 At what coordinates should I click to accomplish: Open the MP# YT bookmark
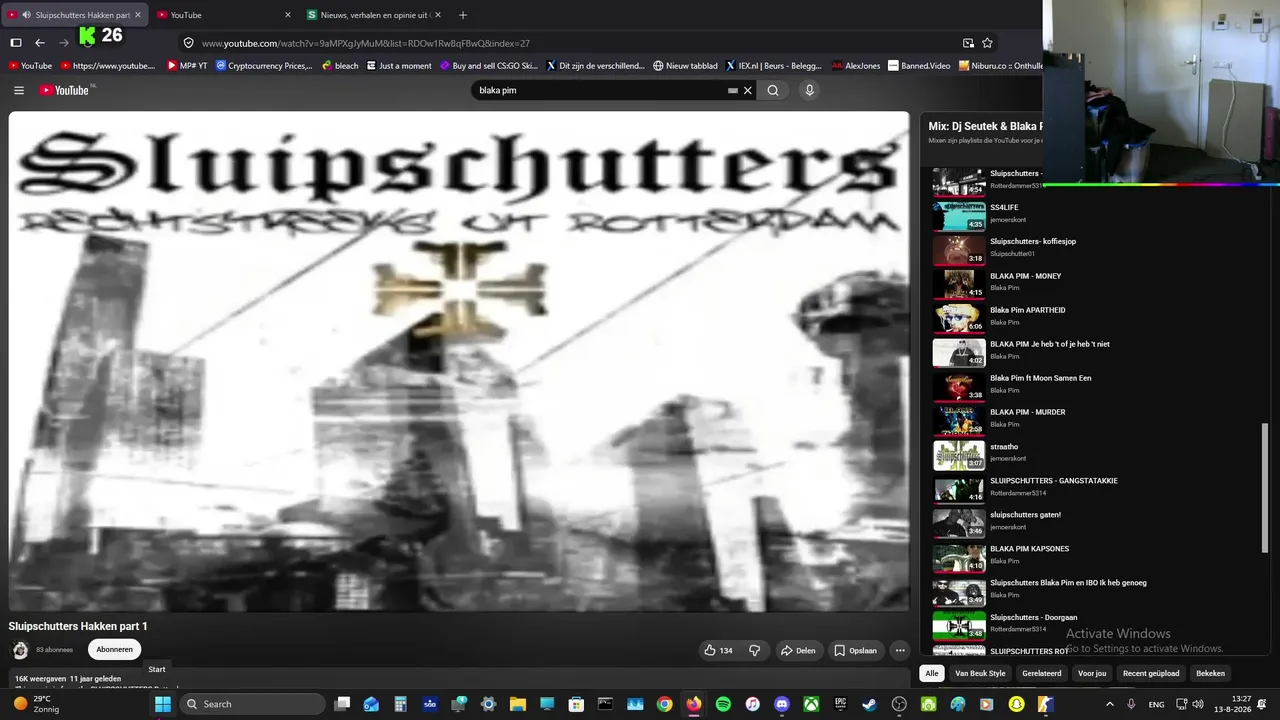click(187, 66)
